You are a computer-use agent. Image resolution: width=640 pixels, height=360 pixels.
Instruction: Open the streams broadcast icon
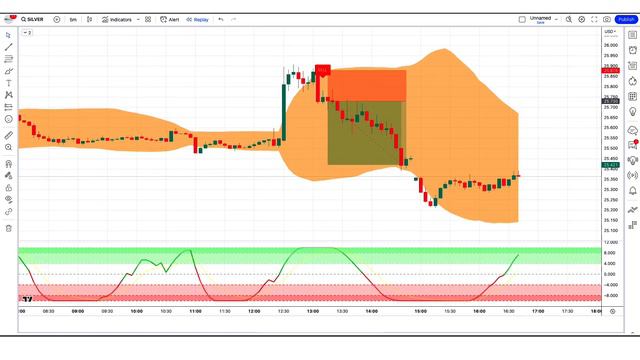(x=632, y=176)
